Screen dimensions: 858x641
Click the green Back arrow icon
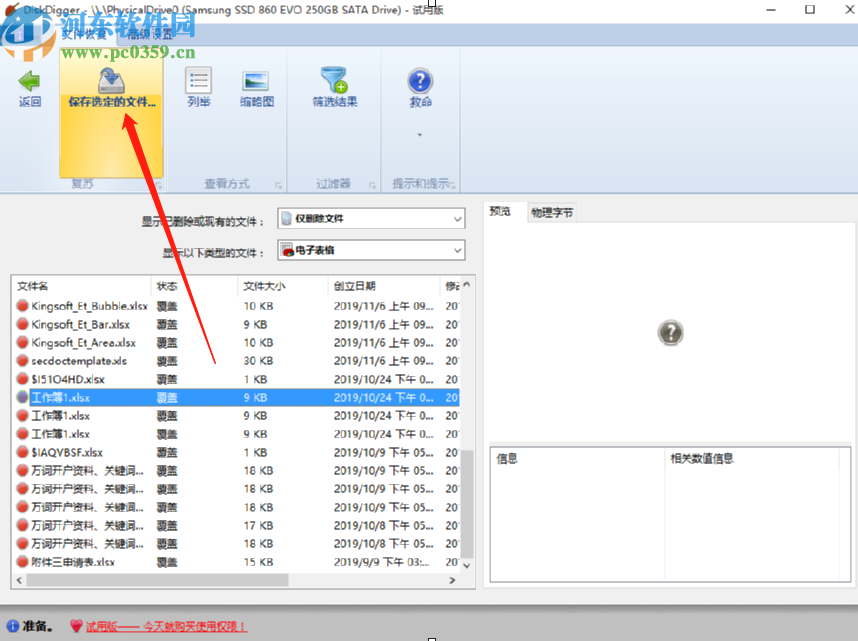[29, 81]
